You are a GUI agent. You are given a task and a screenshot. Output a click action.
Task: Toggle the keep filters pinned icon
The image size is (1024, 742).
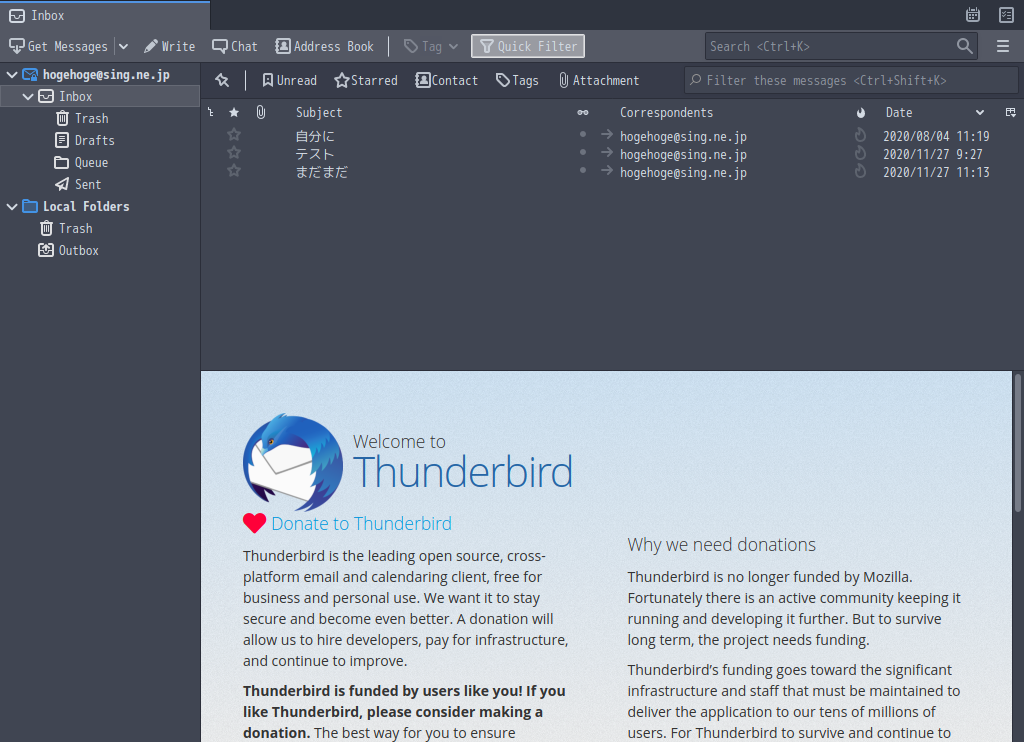[x=222, y=80]
